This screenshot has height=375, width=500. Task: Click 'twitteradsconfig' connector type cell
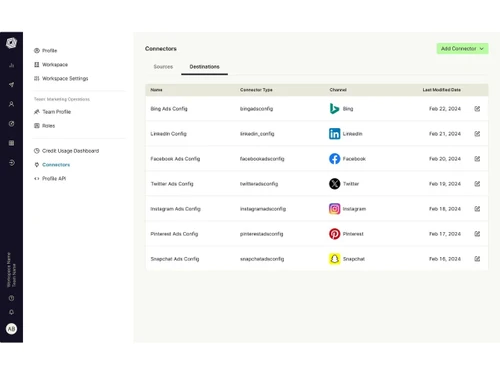pyautogui.click(x=259, y=184)
